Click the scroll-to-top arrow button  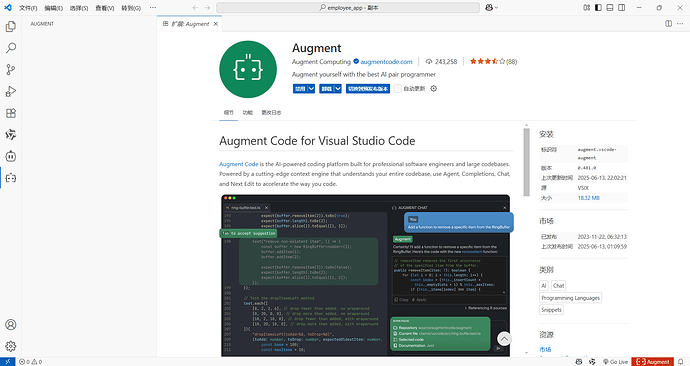click(504, 339)
